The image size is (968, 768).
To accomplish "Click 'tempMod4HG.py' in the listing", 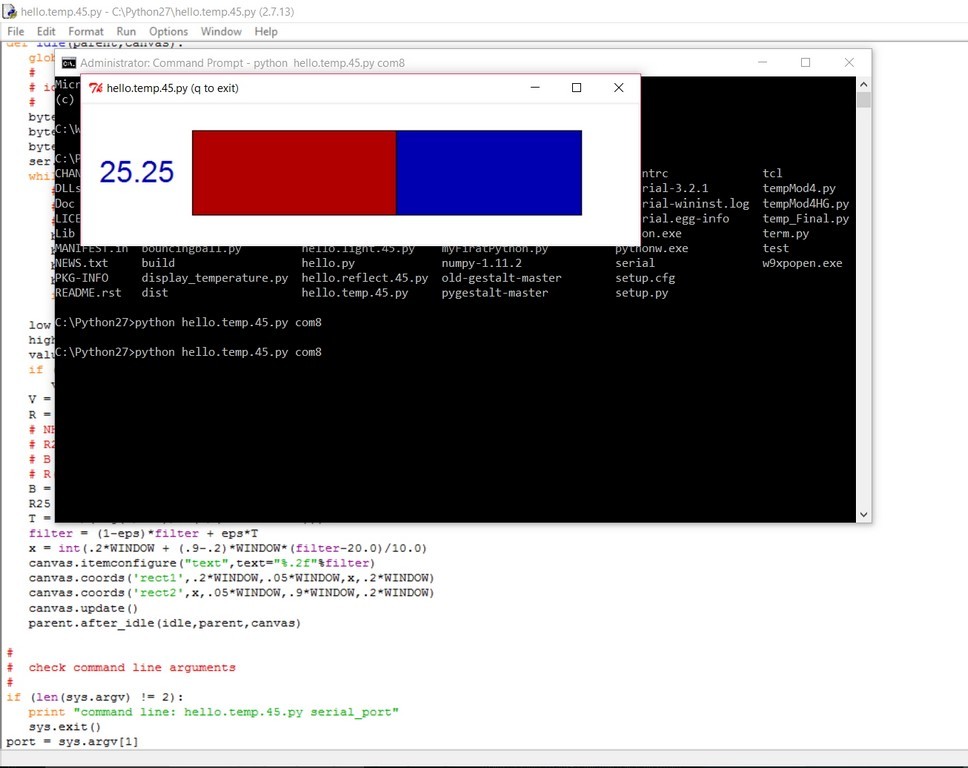I will click(x=806, y=204).
